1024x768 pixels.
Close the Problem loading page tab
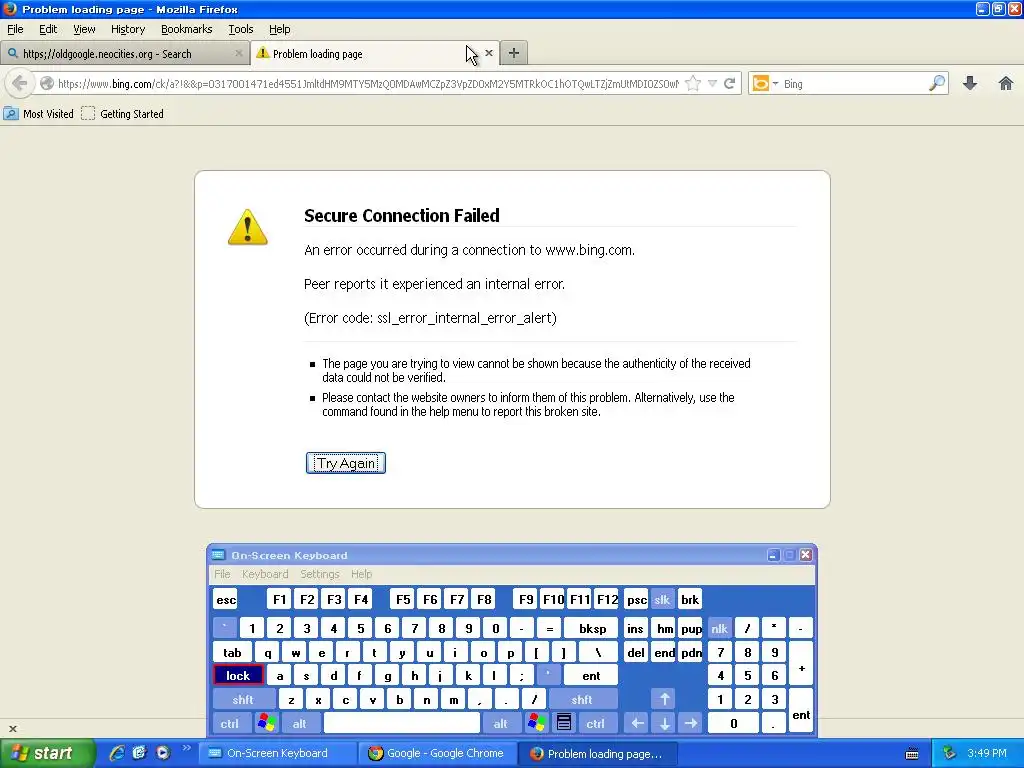coord(488,53)
